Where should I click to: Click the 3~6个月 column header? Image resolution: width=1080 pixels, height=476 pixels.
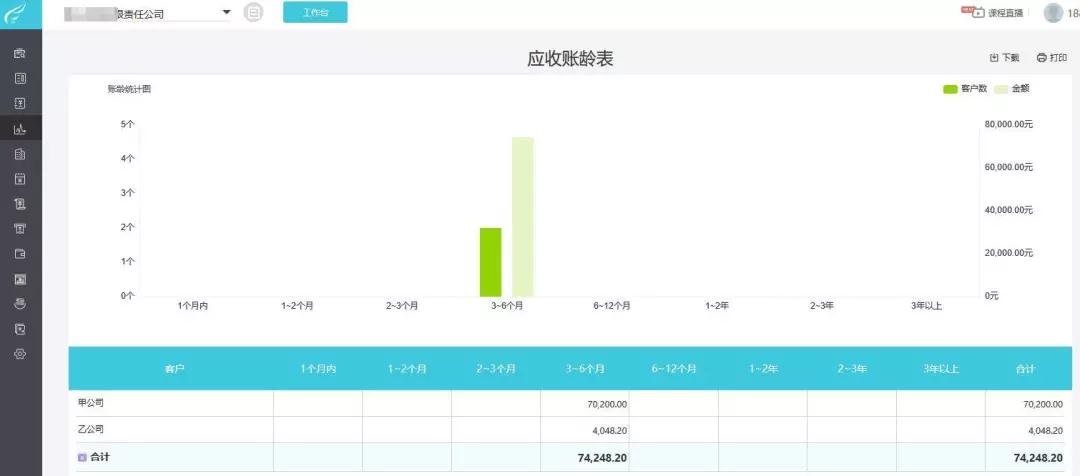click(x=585, y=369)
